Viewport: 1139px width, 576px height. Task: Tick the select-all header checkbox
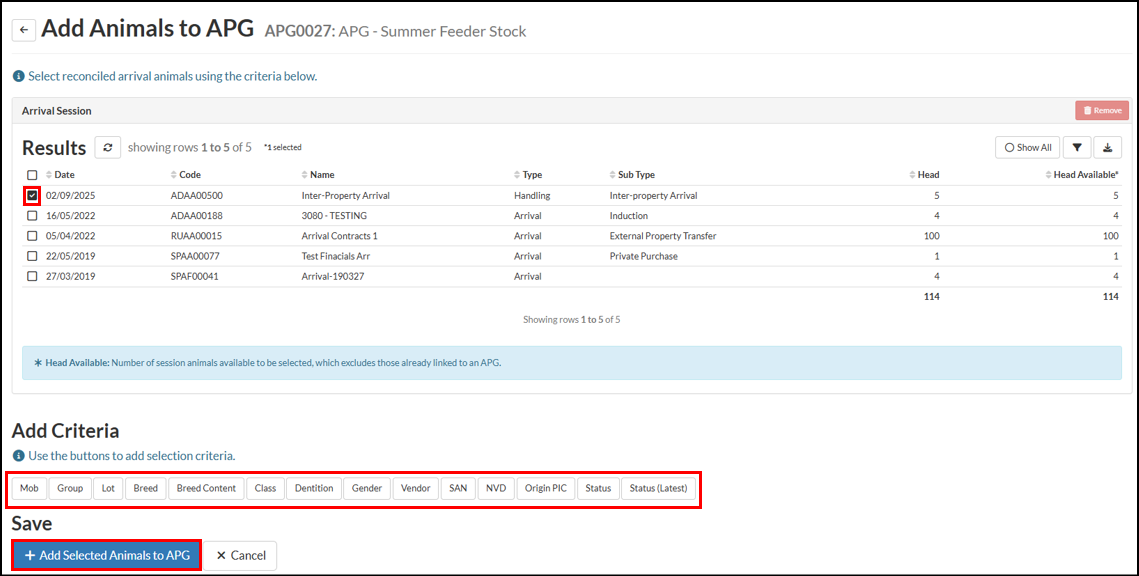pos(32,175)
